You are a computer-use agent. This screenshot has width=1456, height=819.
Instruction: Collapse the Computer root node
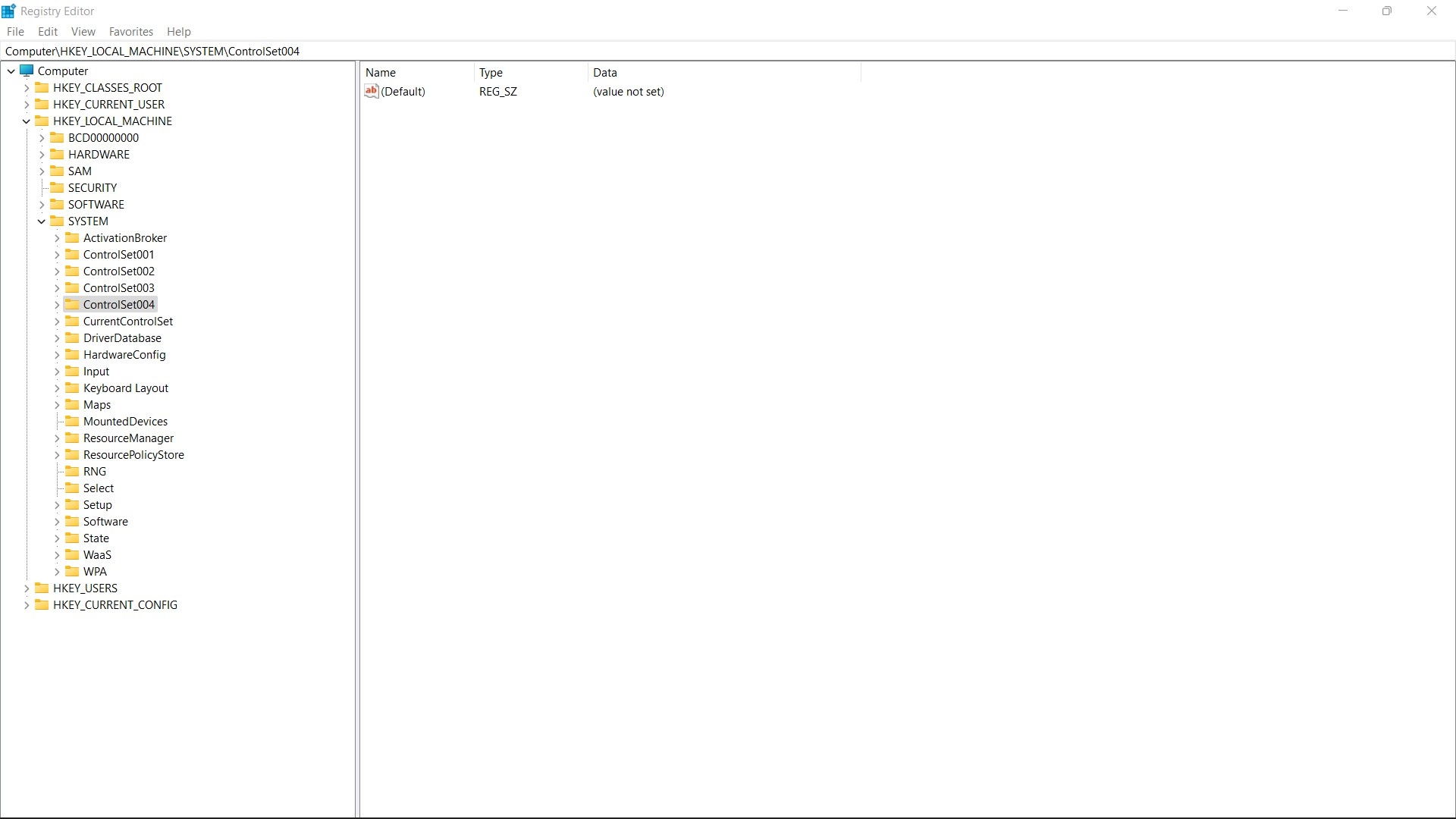11,71
